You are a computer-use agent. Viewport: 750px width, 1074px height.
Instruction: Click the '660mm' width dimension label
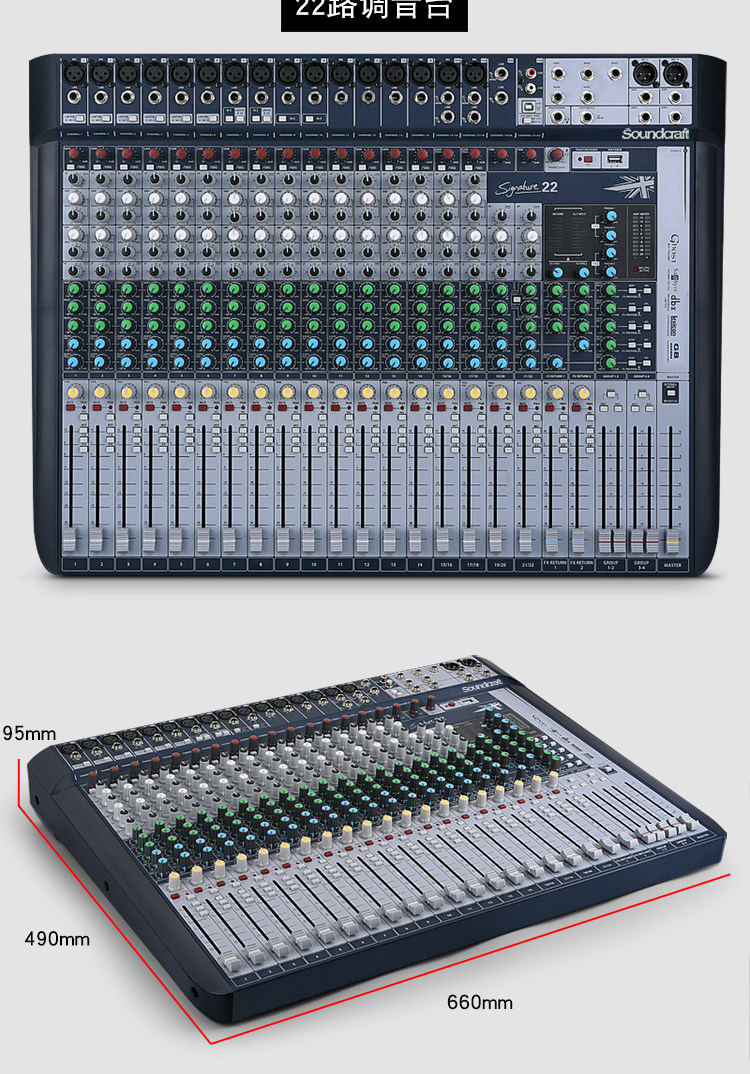click(x=479, y=1003)
